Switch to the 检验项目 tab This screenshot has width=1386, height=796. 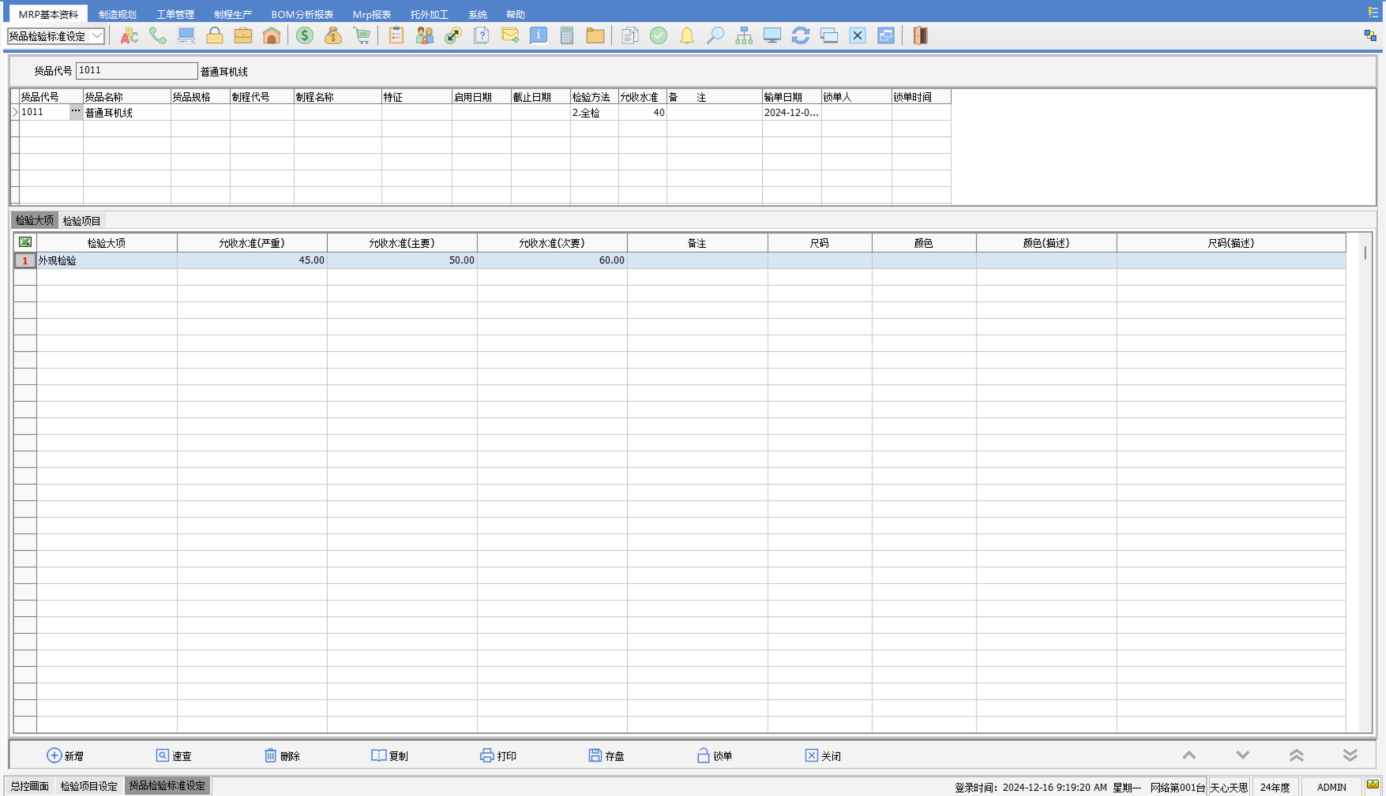[82, 221]
